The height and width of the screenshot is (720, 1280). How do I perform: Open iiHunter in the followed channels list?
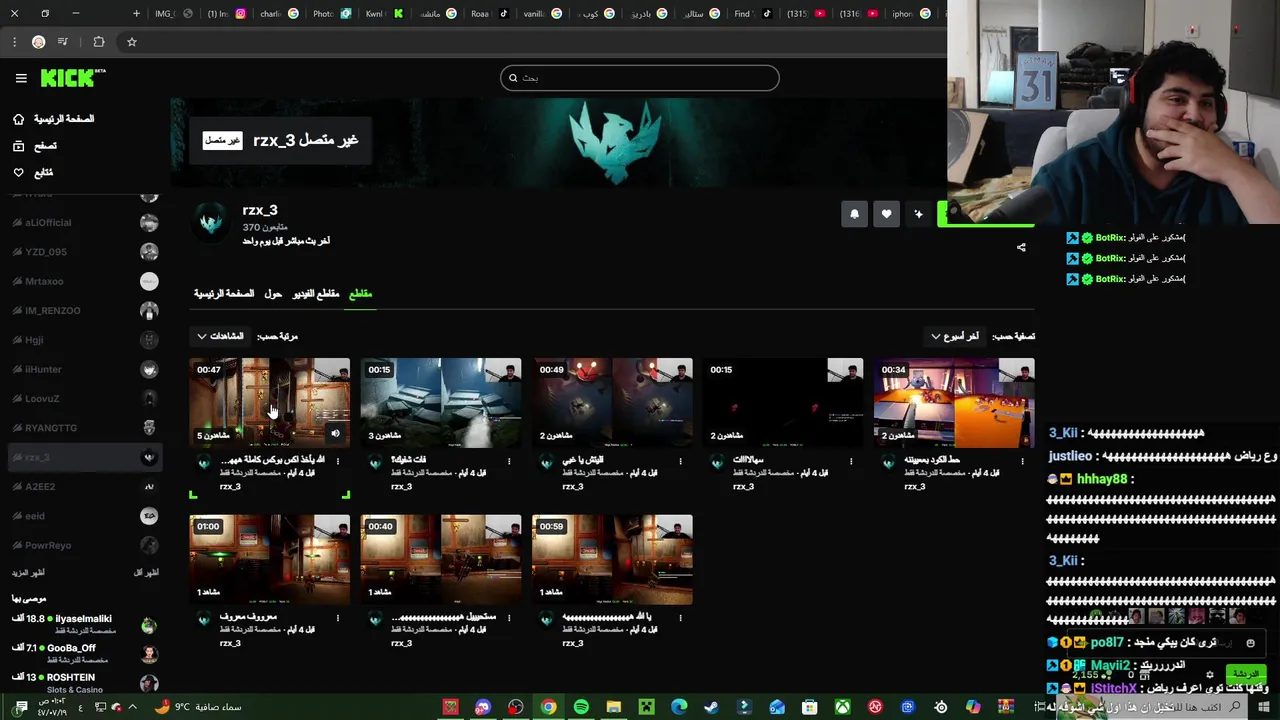coord(85,370)
